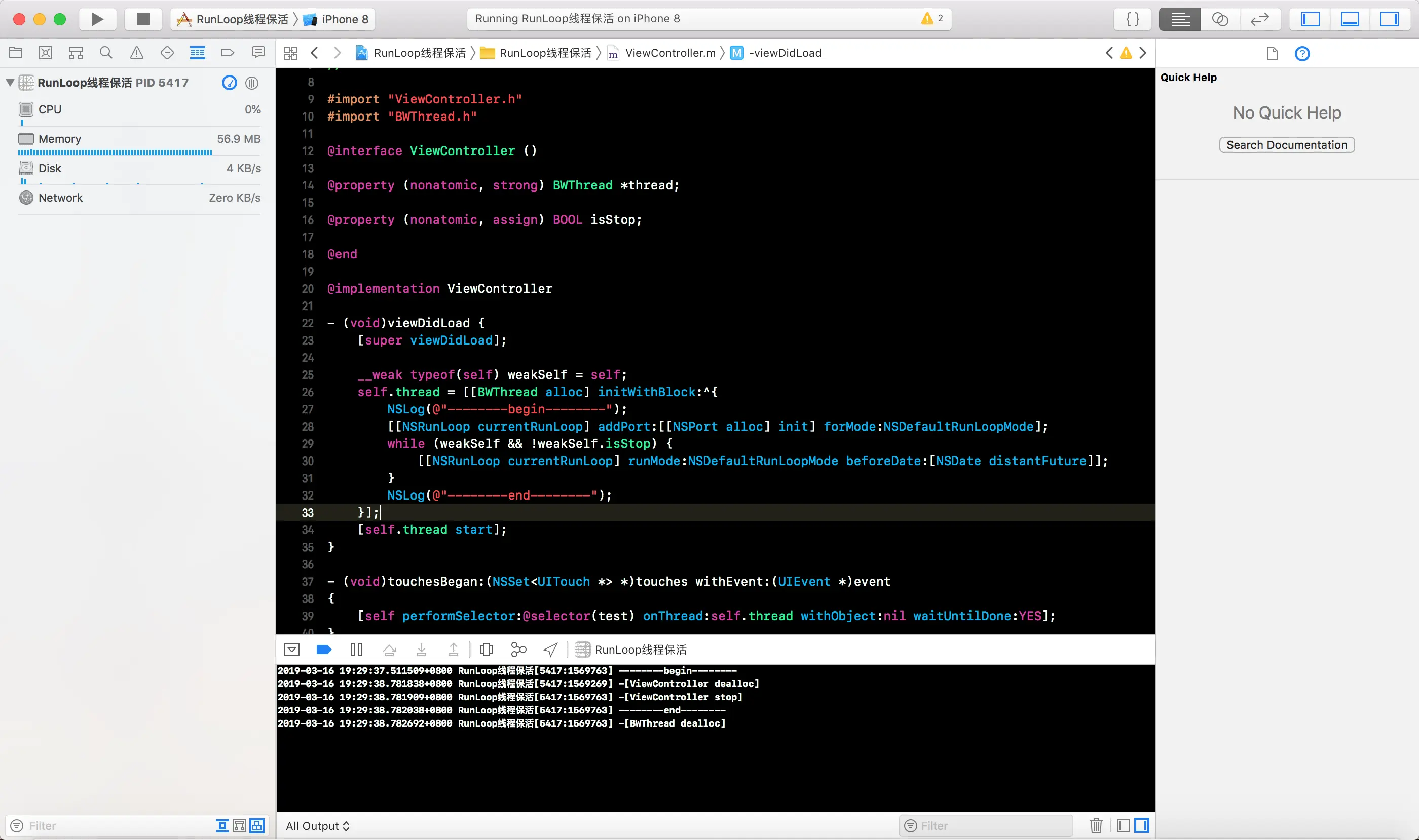Open the -viewDidLoad method jump menu

(784, 53)
